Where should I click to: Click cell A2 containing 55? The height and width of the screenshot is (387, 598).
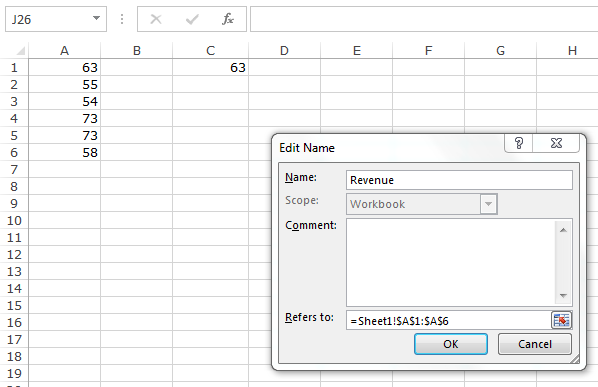pos(64,84)
